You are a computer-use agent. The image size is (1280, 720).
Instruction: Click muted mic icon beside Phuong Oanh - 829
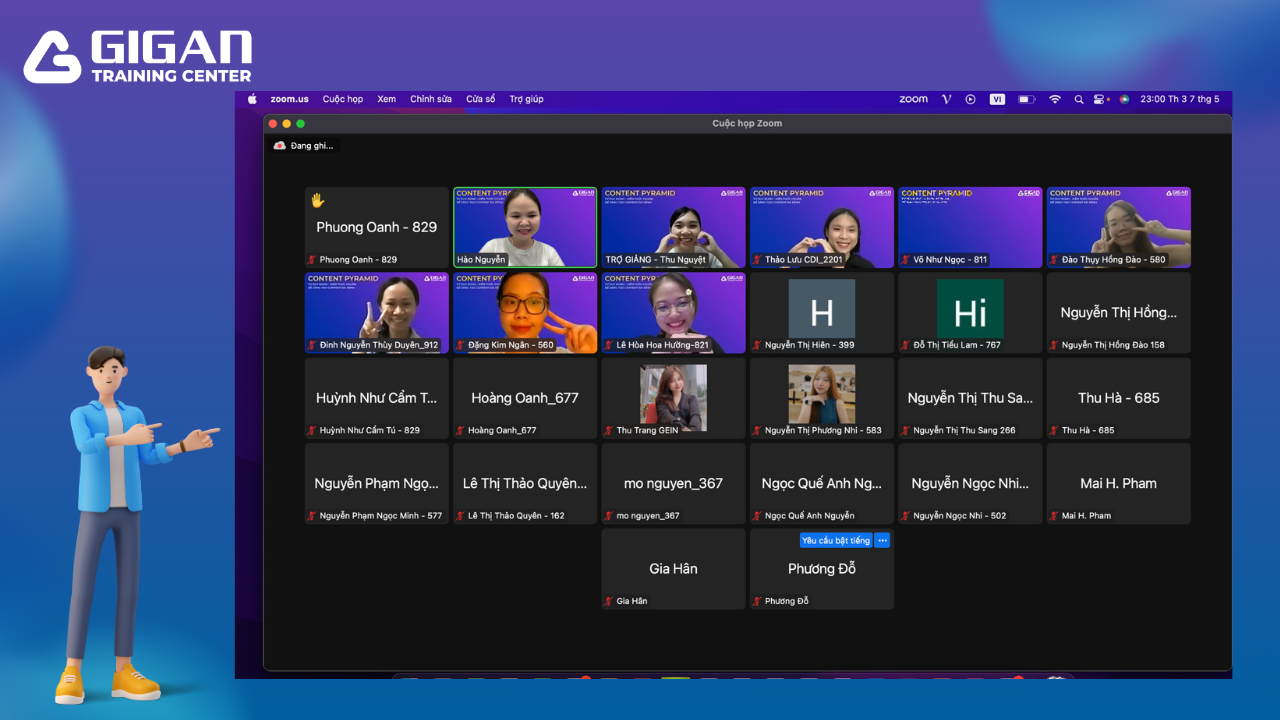tap(312, 260)
